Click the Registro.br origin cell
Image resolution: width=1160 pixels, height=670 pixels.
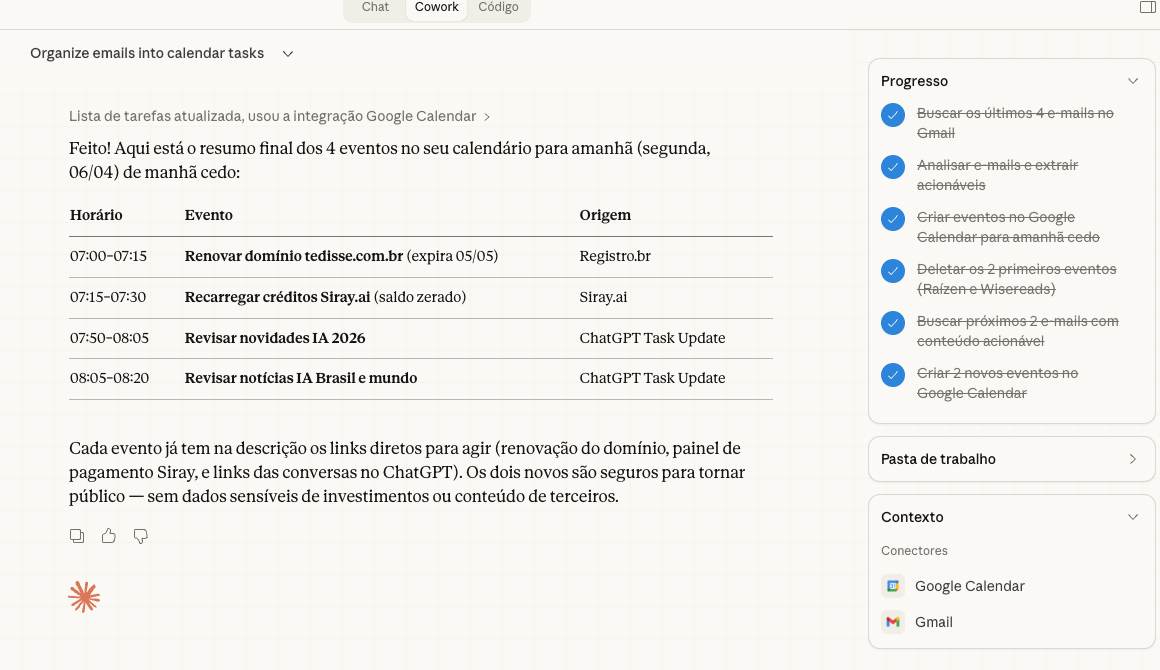pos(615,256)
